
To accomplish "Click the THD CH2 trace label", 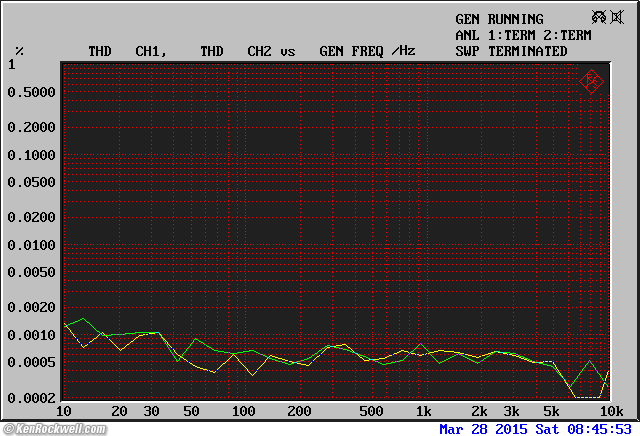I will point(237,51).
